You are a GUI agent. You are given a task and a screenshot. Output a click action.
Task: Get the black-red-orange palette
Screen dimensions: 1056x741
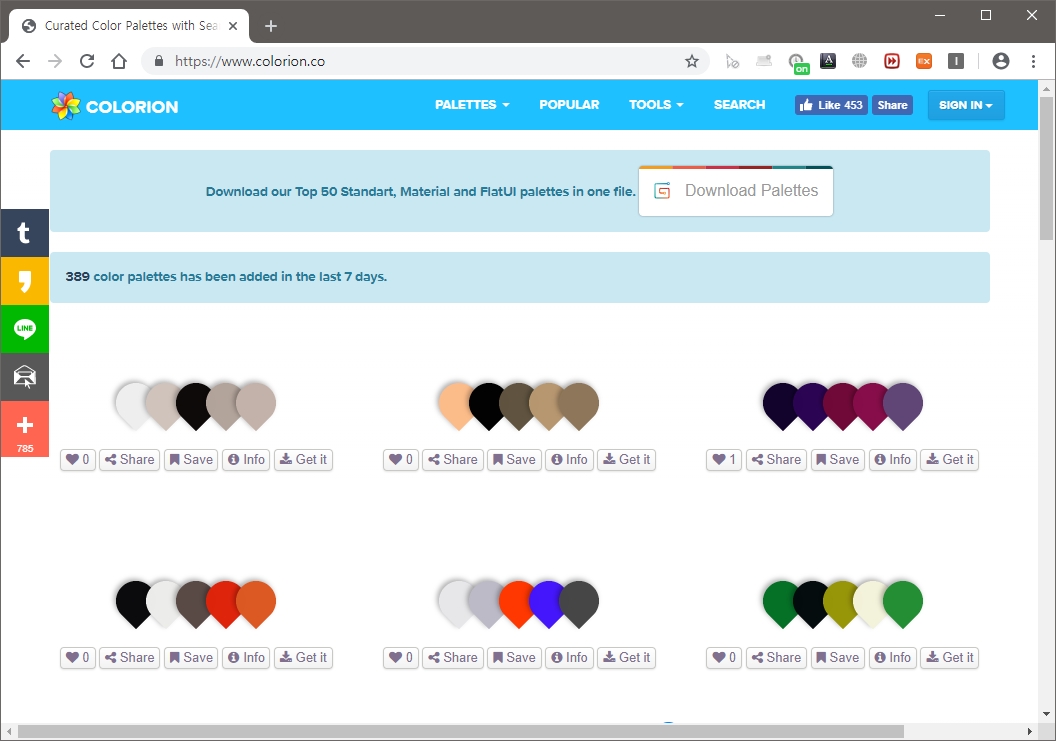click(303, 657)
